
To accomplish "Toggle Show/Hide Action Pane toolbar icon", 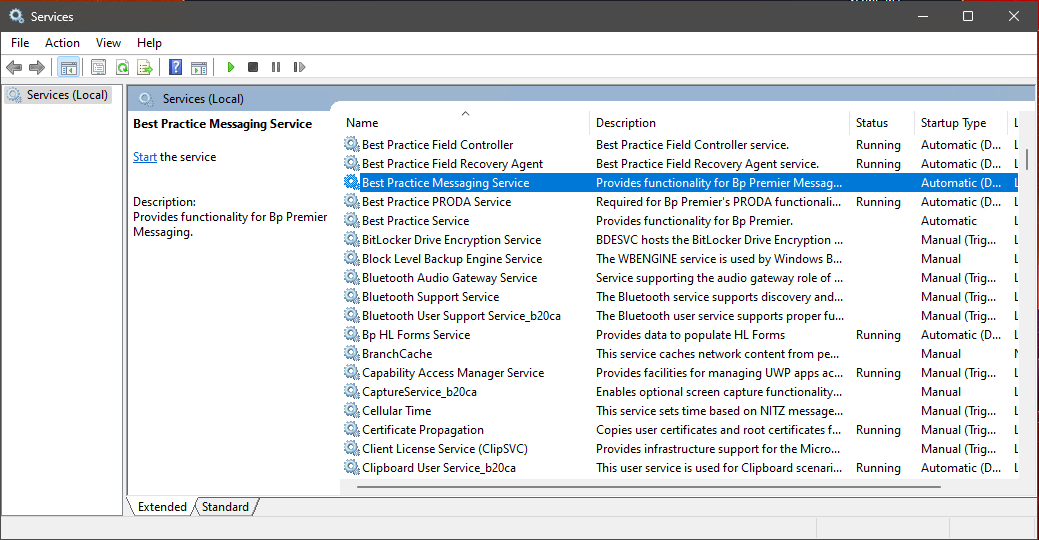I will click(x=199, y=67).
